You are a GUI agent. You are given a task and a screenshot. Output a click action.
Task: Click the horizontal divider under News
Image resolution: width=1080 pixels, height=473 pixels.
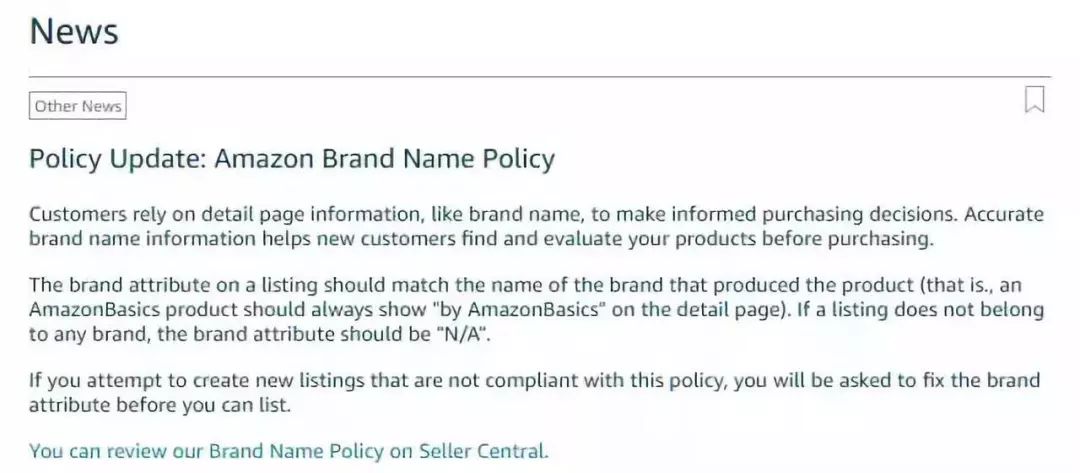(540, 77)
